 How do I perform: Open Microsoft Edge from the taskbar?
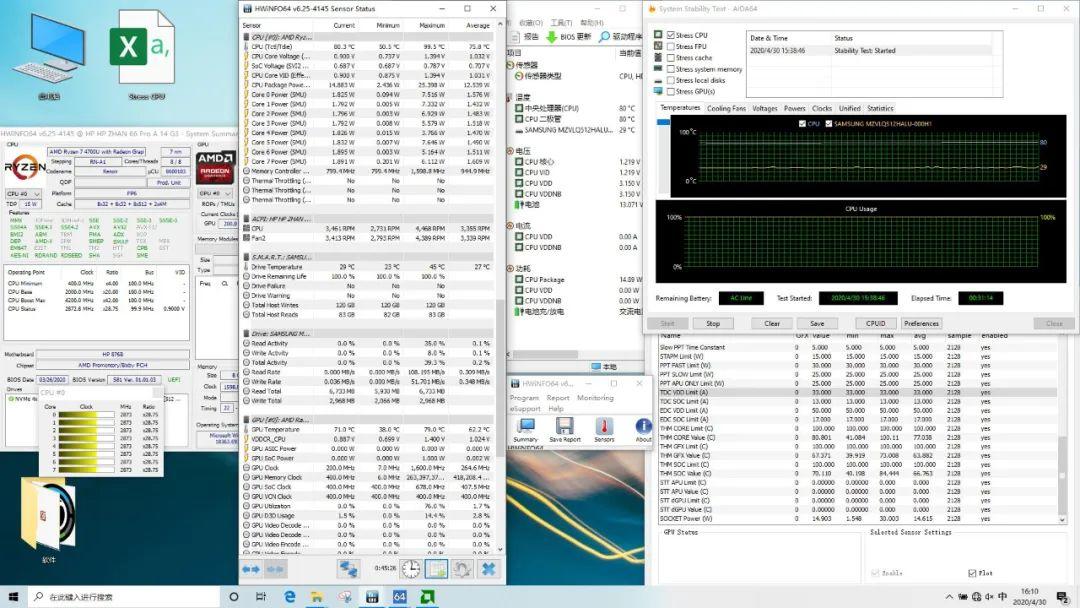pos(290,597)
